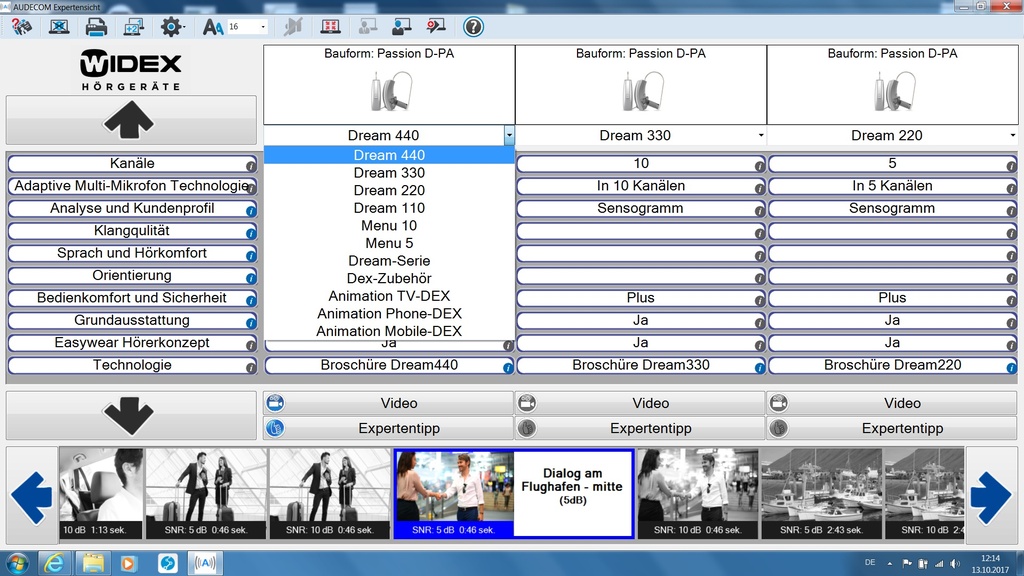Click the font size AA icon
The height and width of the screenshot is (576, 1024).
212,27
